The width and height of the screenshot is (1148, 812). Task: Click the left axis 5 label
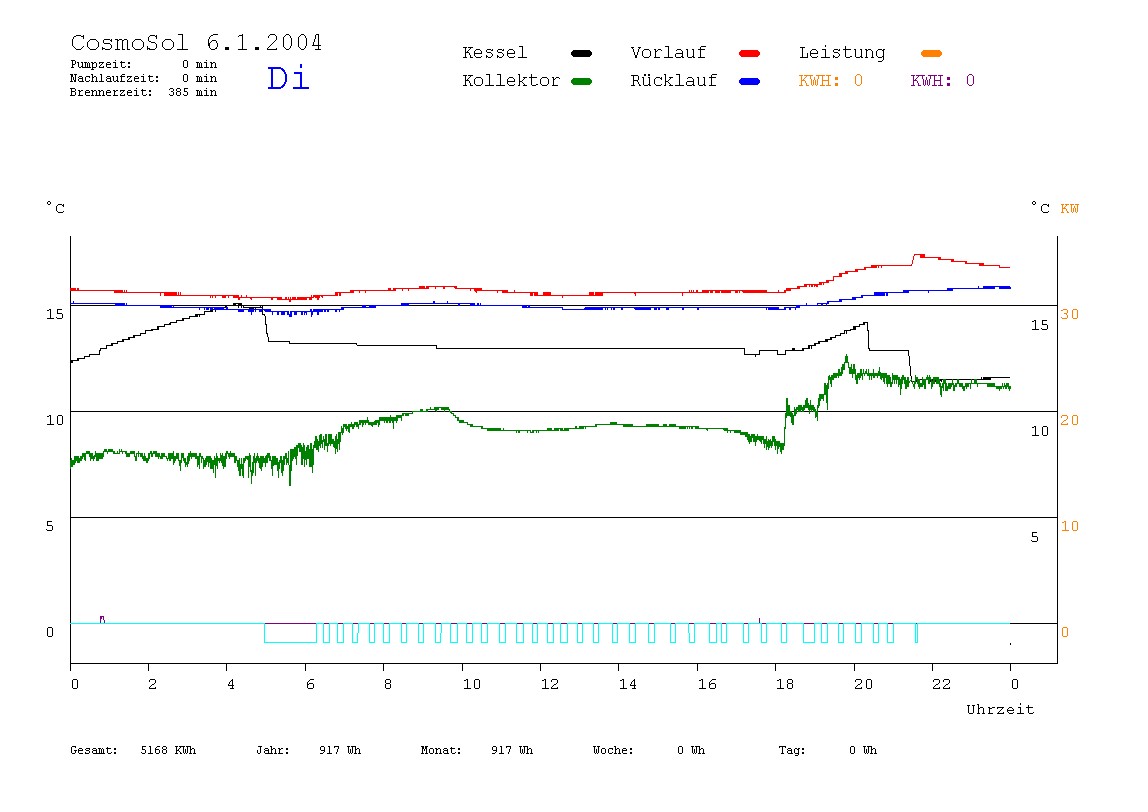click(50, 526)
